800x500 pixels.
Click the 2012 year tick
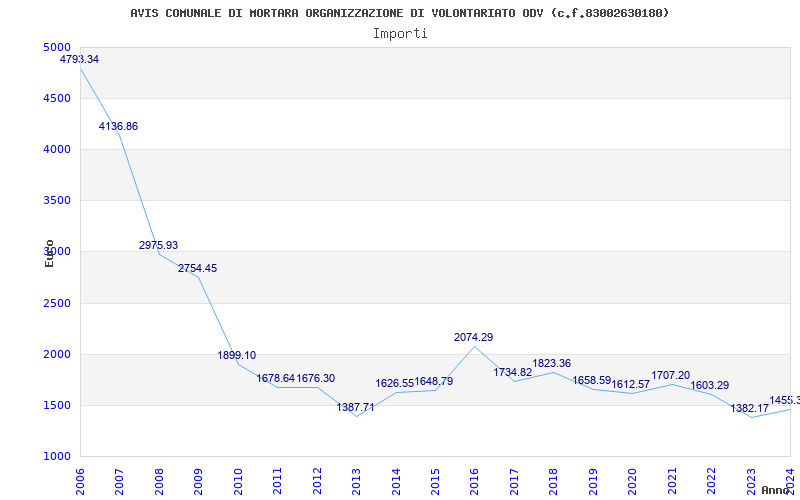[x=317, y=481]
